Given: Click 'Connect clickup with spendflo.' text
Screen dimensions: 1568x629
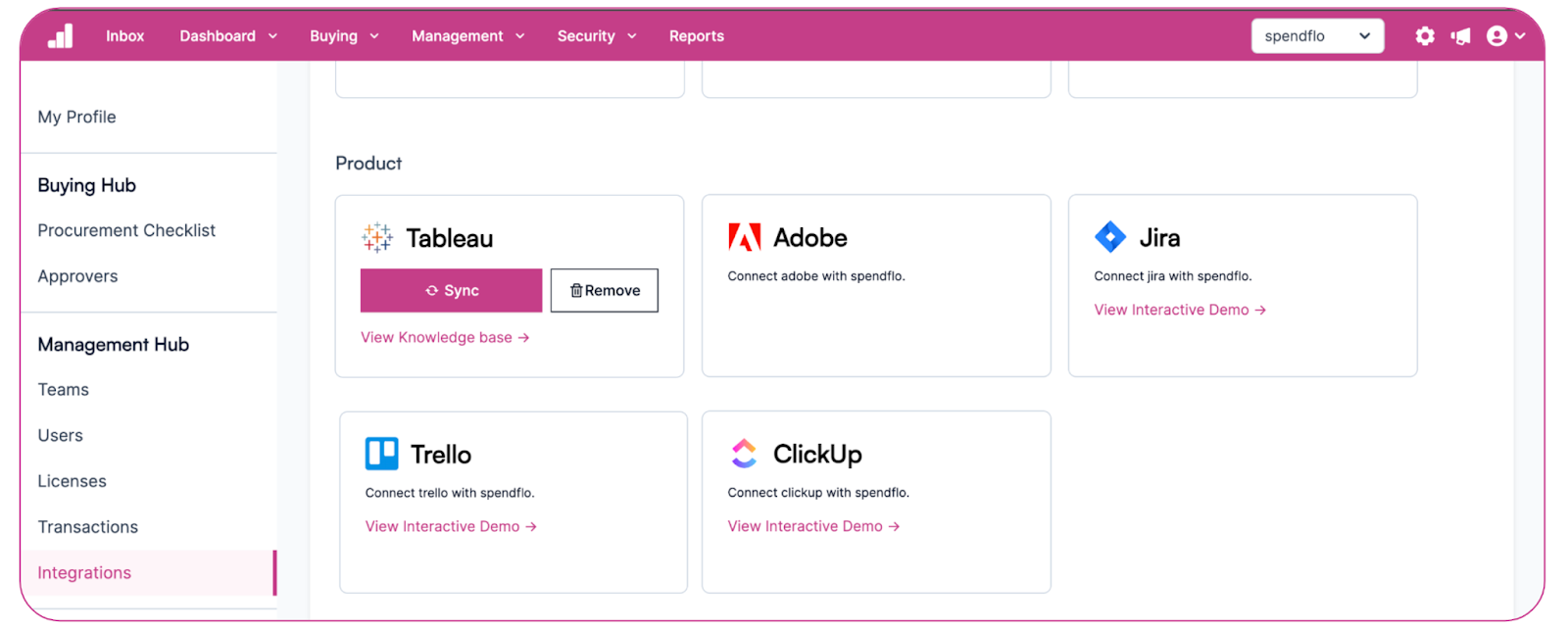Looking at the screenshot, I should (818, 493).
